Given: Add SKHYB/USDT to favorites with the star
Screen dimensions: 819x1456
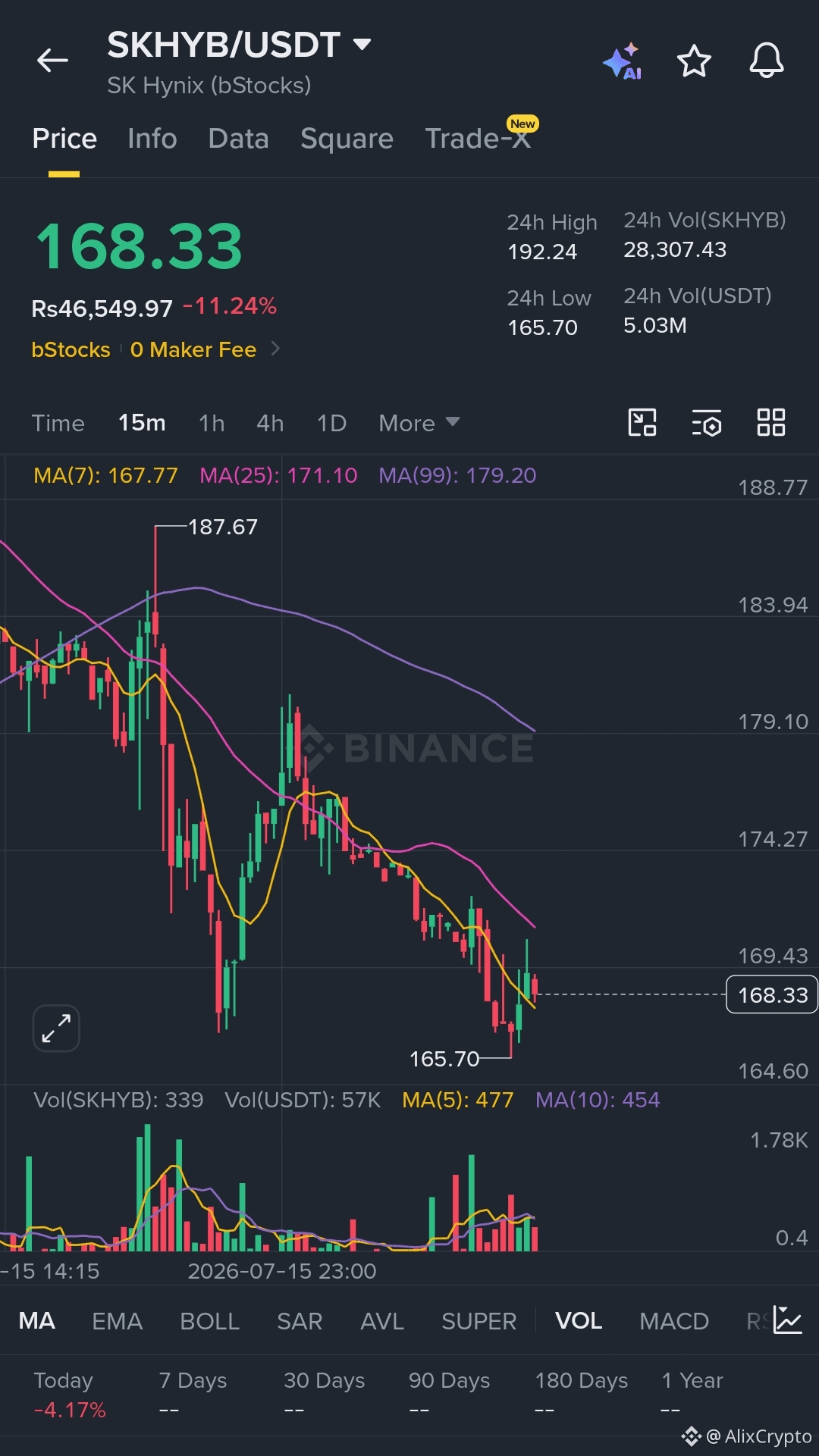Looking at the screenshot, I should [x=694, y=61].
